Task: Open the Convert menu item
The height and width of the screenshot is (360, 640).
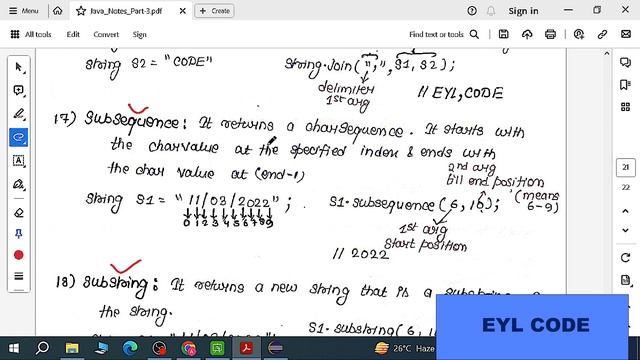Action: 106,34
